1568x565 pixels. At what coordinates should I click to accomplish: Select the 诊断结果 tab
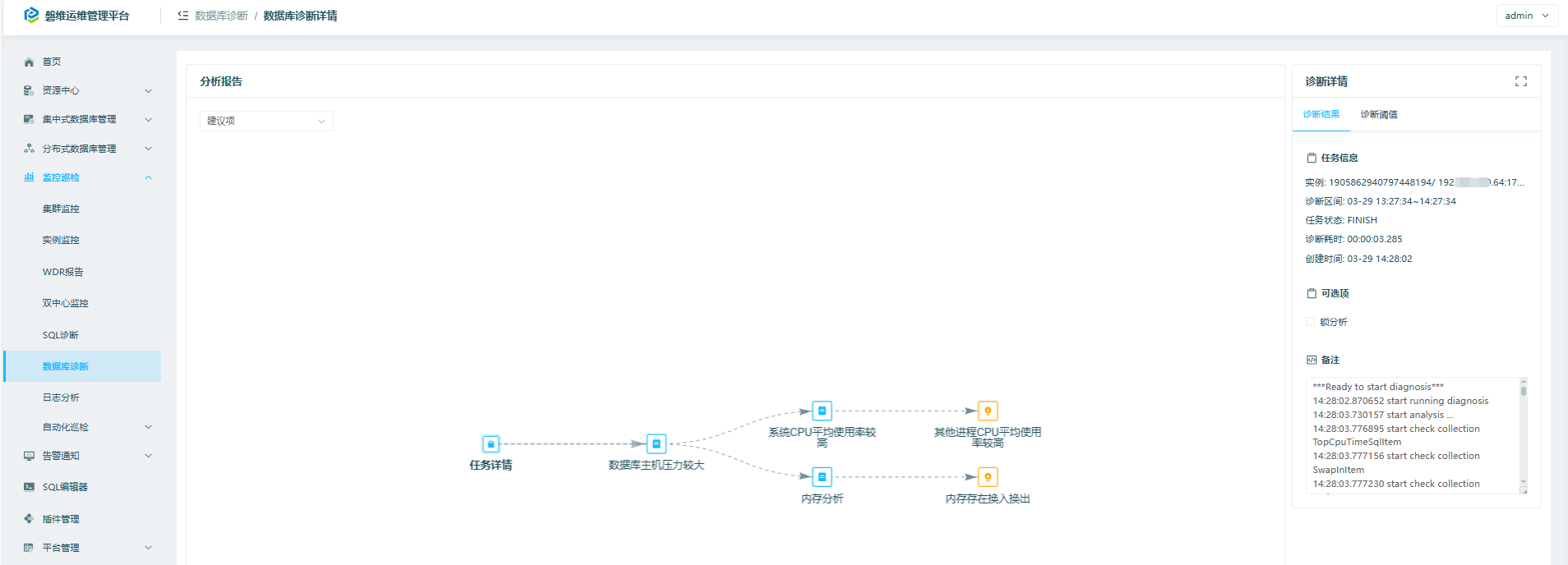click(1321, 114)
